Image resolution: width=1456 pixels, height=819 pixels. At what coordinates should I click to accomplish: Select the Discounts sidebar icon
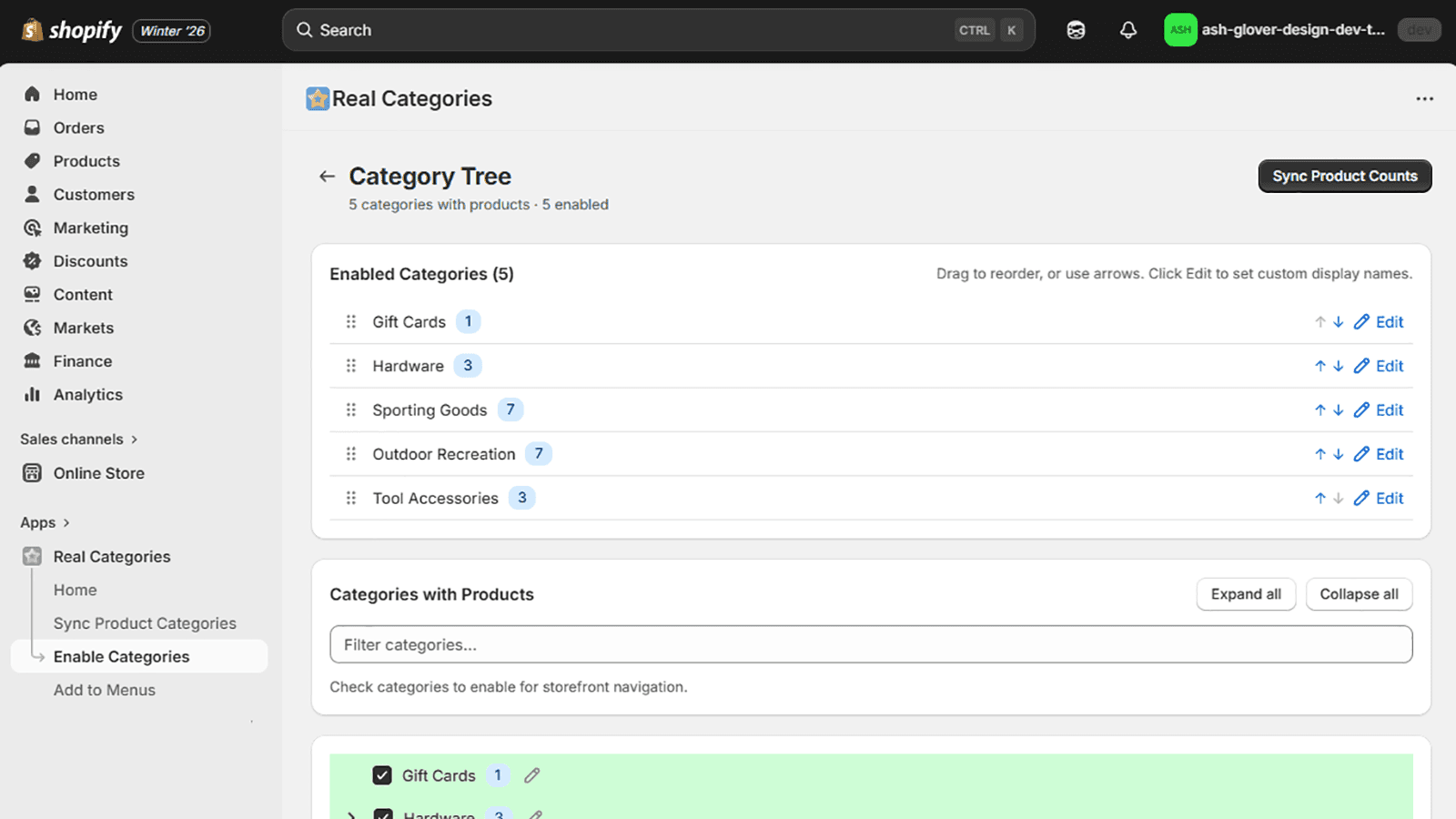click(31, 261)
